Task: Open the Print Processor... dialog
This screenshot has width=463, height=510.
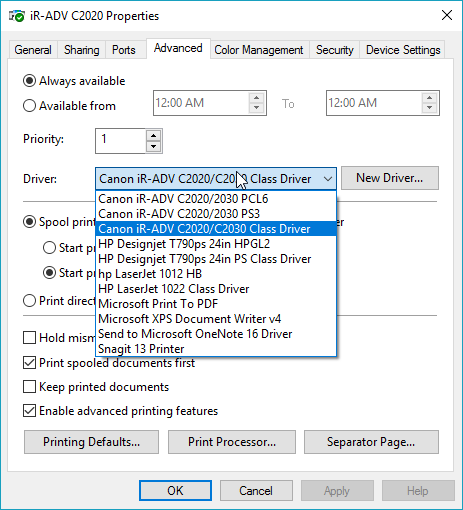Action: 232,442
